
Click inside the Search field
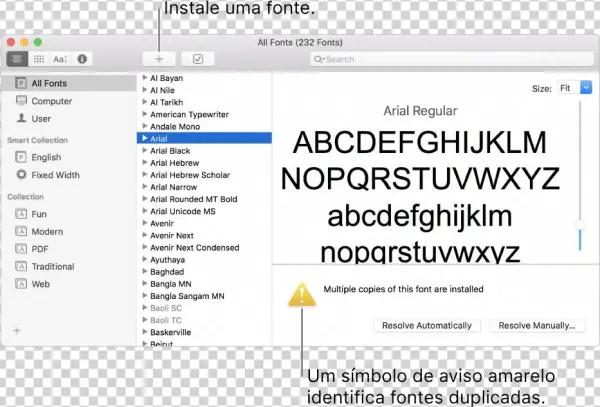click(450, 59)
